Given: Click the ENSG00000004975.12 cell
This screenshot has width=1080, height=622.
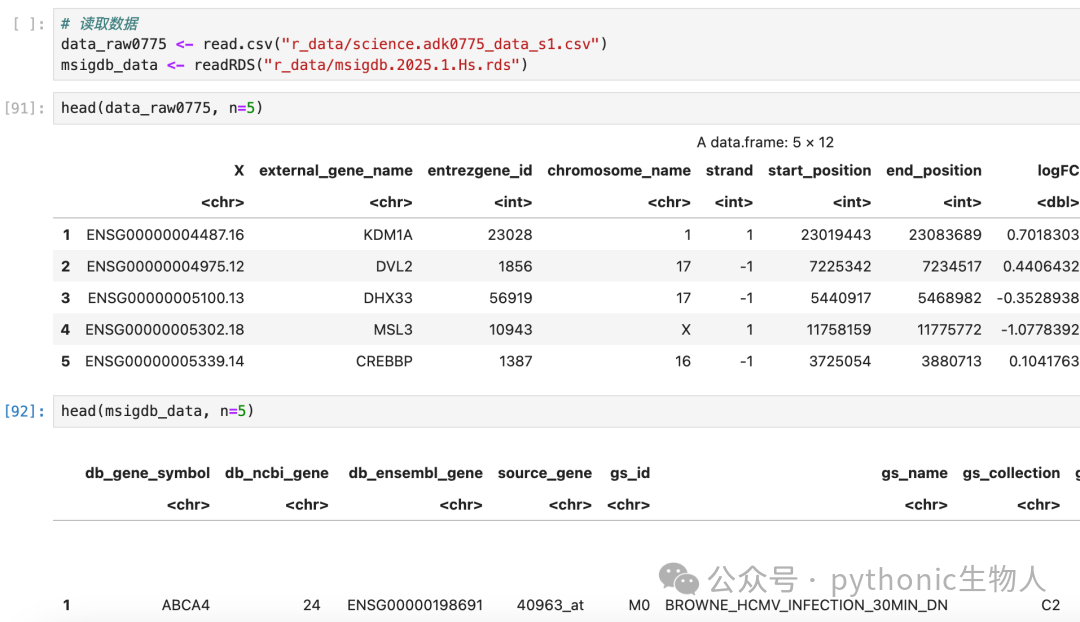Looking at the screenshot, I should 165,267.
